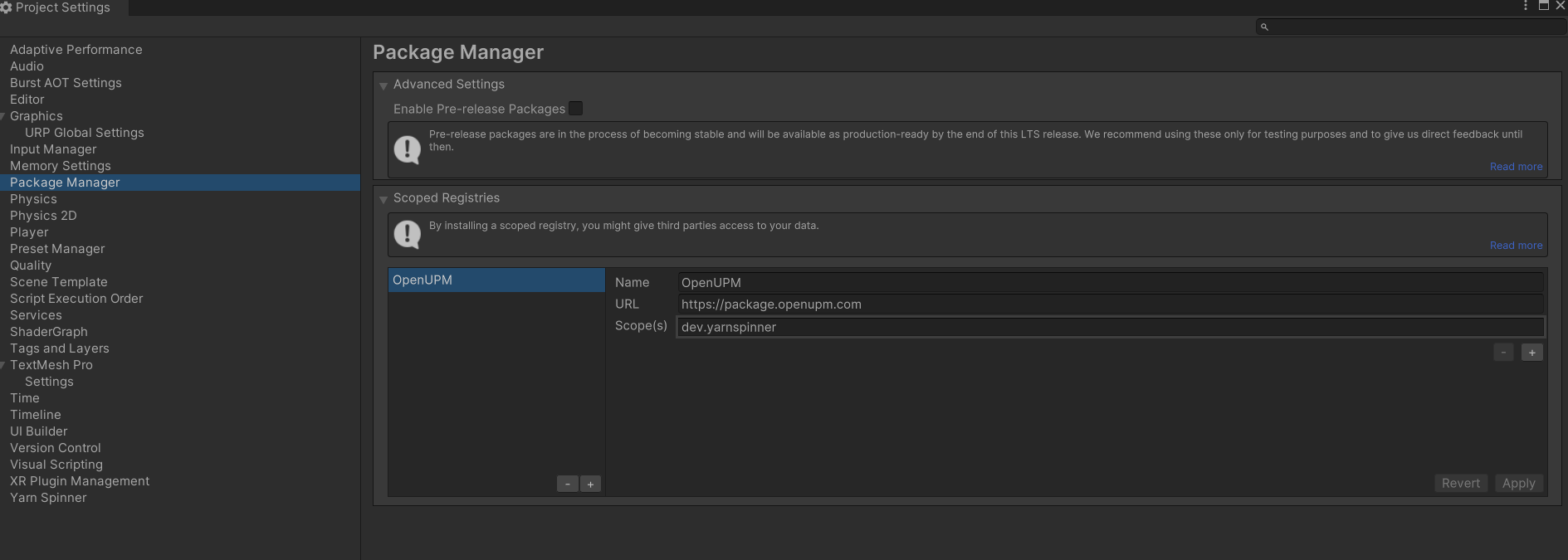This screenshot has height=560, width=1568.
Task: Click the search magnifier icon
Action: tap(1264, 27)
